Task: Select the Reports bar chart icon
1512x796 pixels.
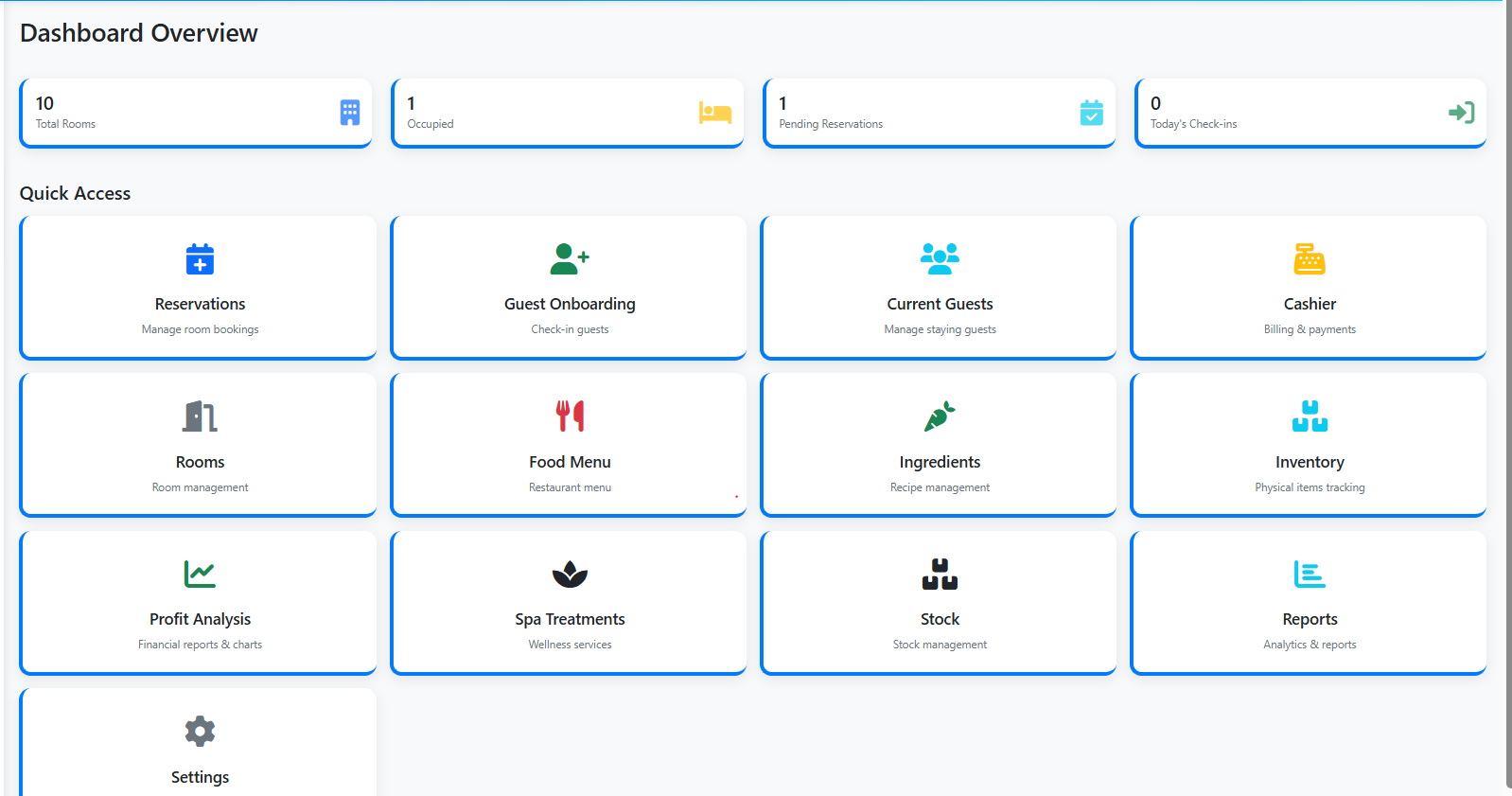Action: point(1310,574)
